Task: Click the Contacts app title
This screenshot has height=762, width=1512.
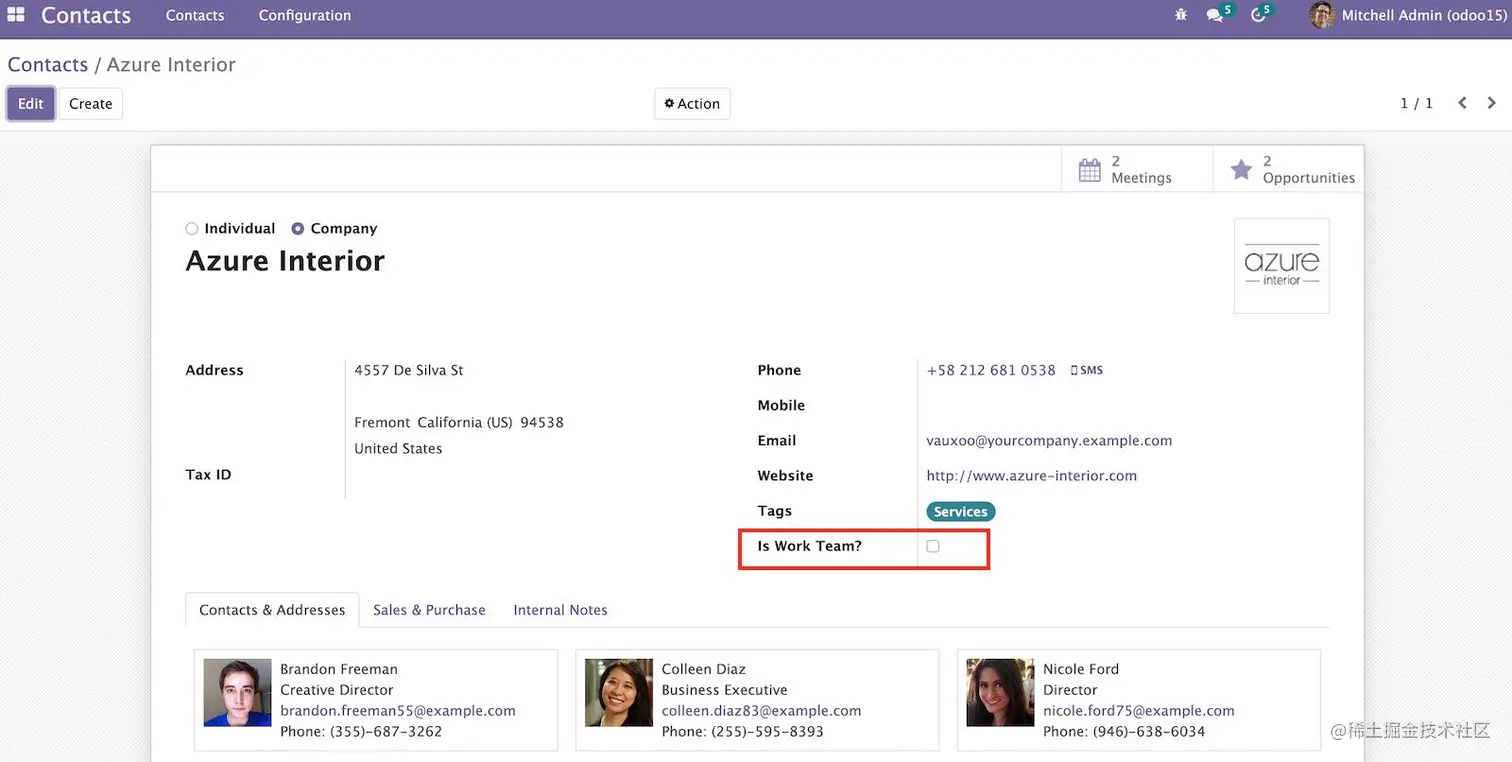Action: (x=86, y=15)
